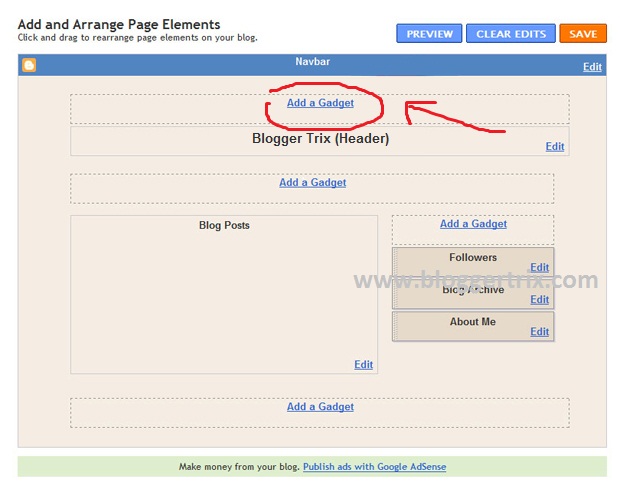Select the Followers gadget block
Image resolution: width=620 pixels, height=489 pixels.
(x=473, y=262)
